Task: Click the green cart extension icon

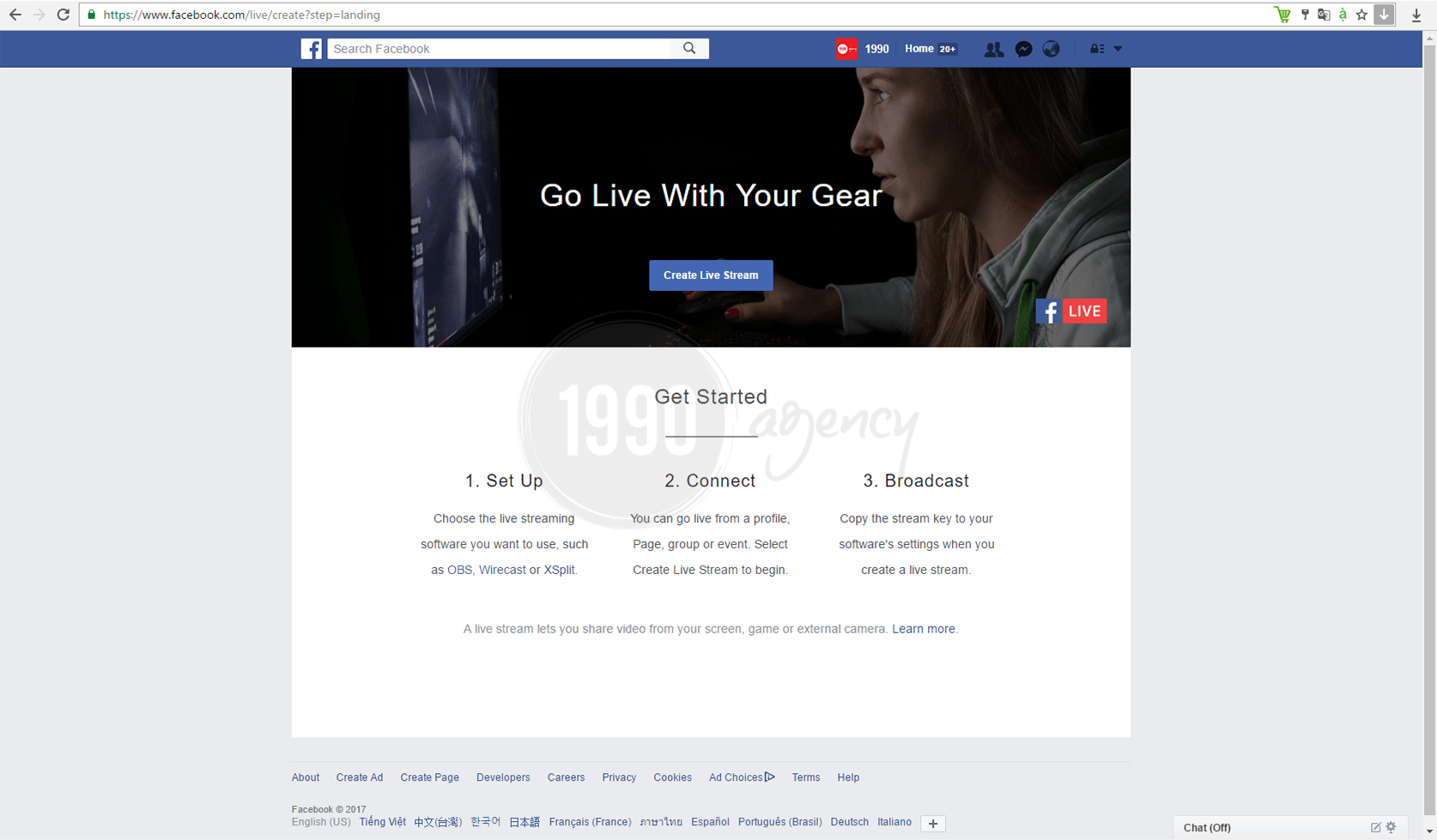Action: click(1282, 15)
